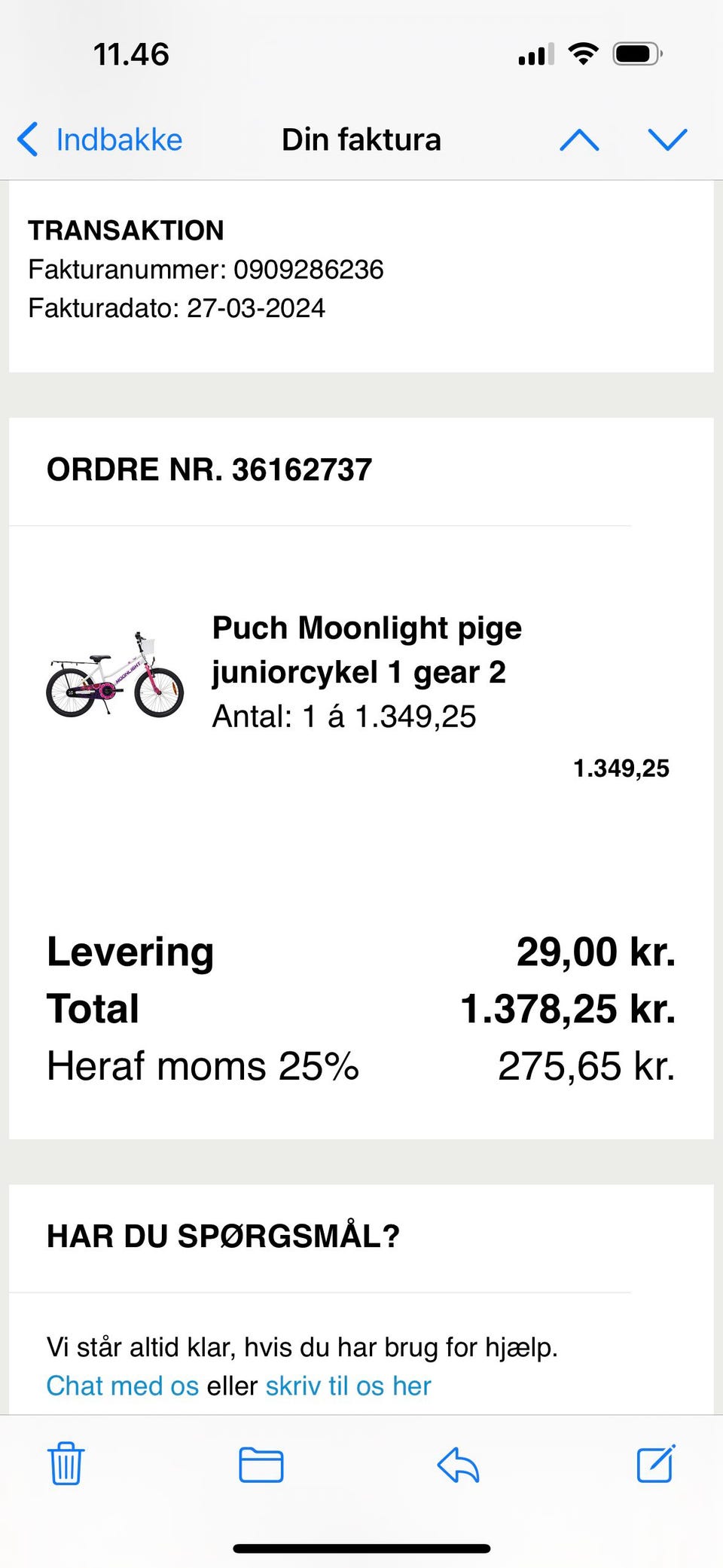Viewport: 723px width, 1568px height.
Task: Tap the trash icon to delete email
Action: (66, 1464)
